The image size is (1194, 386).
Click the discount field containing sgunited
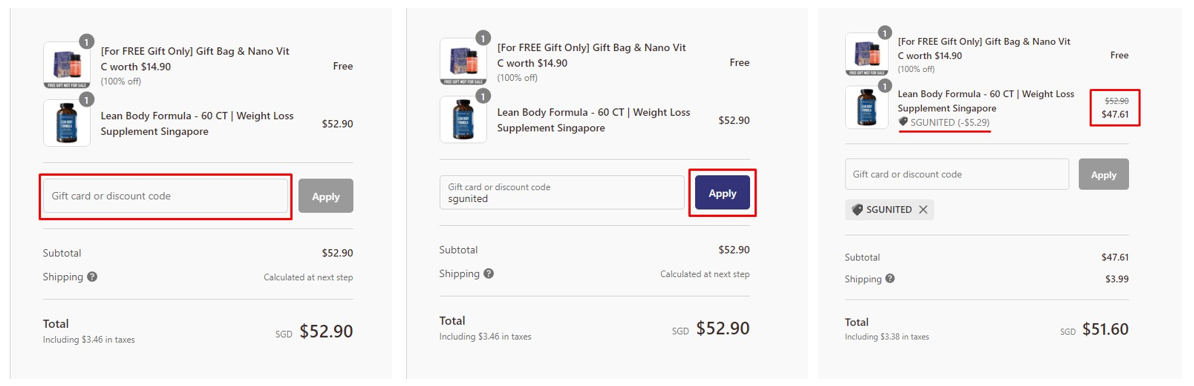click(562, 193)
